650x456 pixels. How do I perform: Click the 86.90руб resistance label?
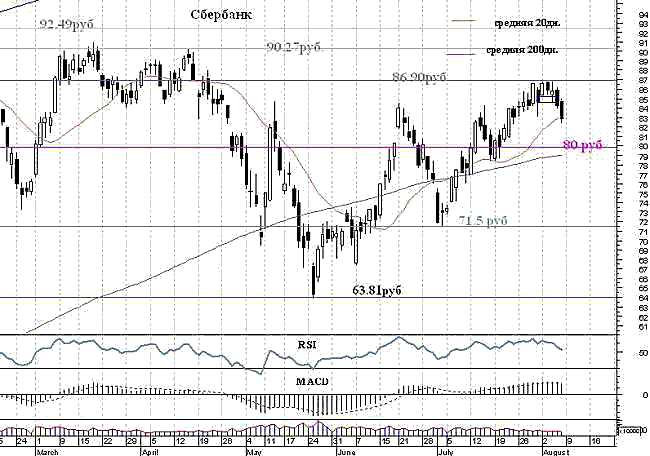[x=419, y=77]
